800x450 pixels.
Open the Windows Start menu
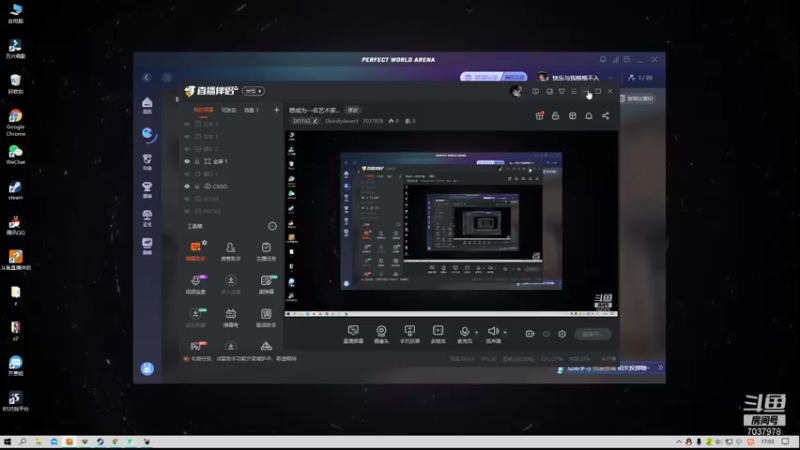(x=7, y=442)
